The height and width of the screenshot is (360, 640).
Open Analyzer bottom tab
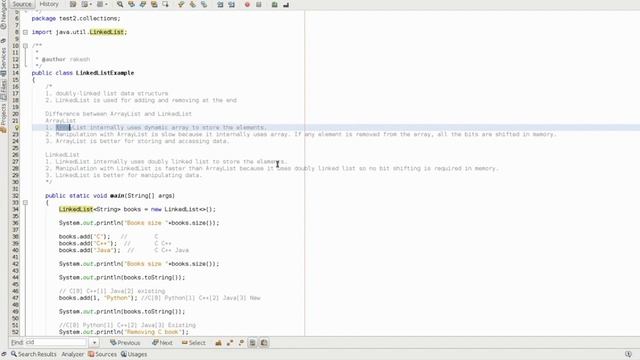(72, 354)
